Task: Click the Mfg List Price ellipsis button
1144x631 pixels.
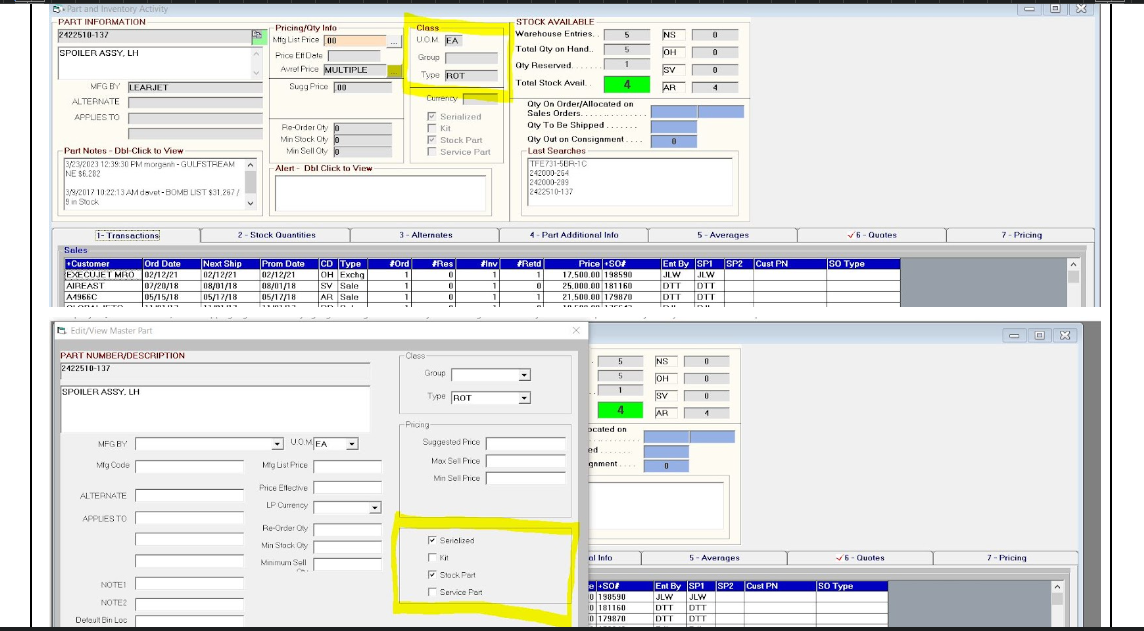Action: pyautogui.click(x=394, y=41)
